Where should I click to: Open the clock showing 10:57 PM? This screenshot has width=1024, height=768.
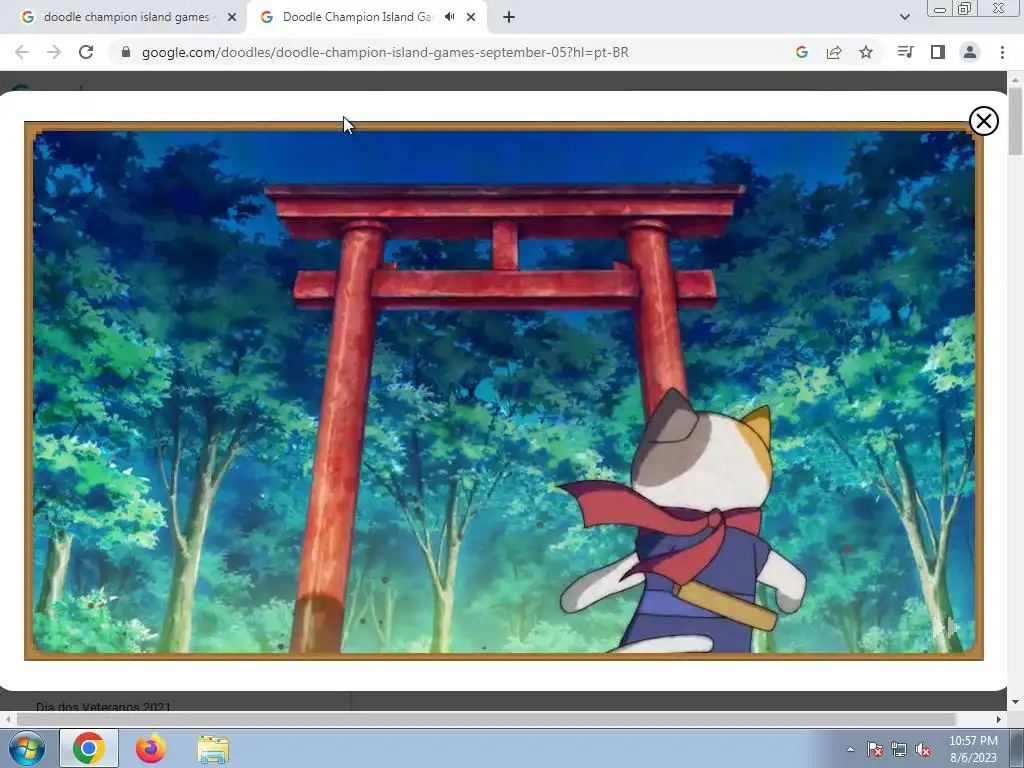click(973, 749)
